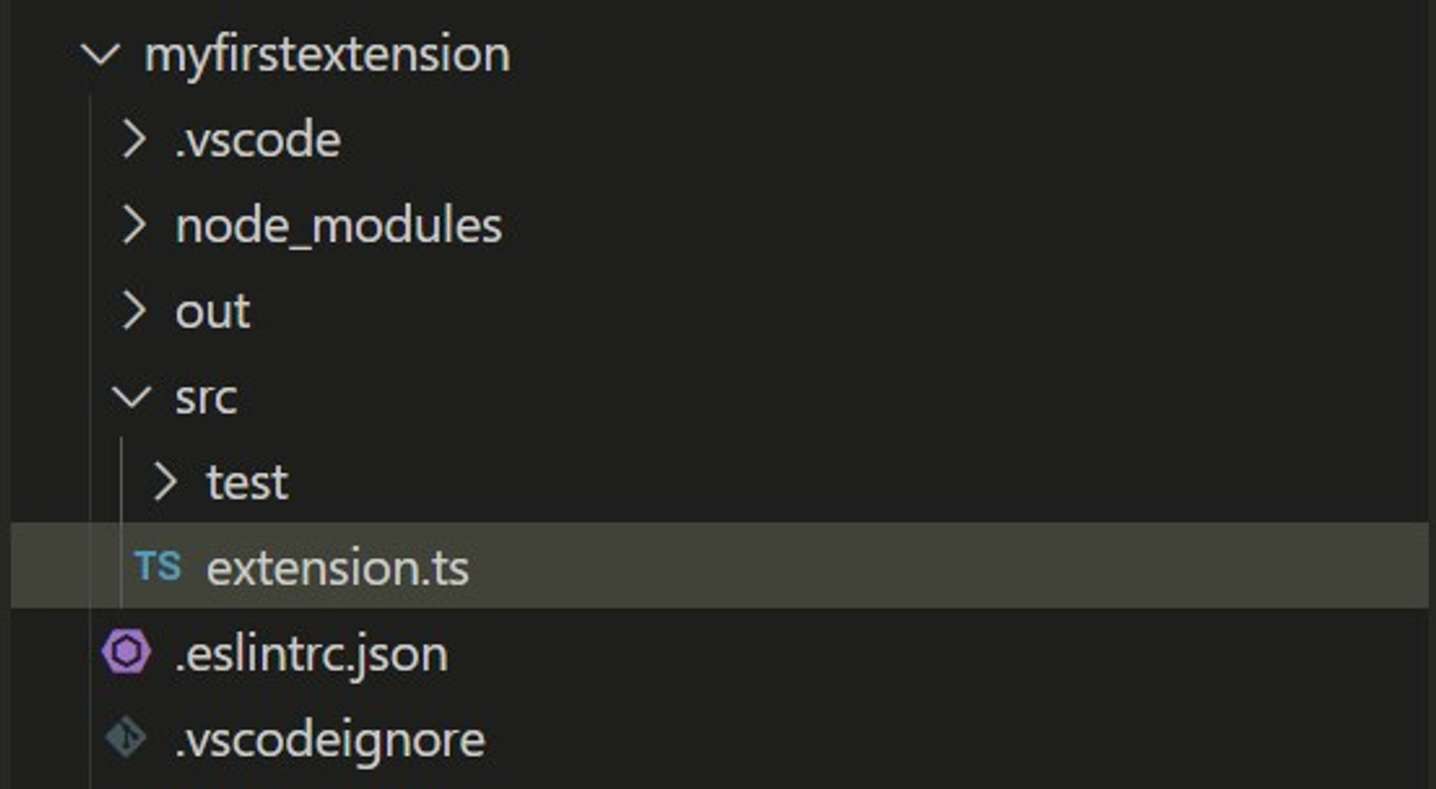
Task: Select the src folder label
Action: coord(206,397)
